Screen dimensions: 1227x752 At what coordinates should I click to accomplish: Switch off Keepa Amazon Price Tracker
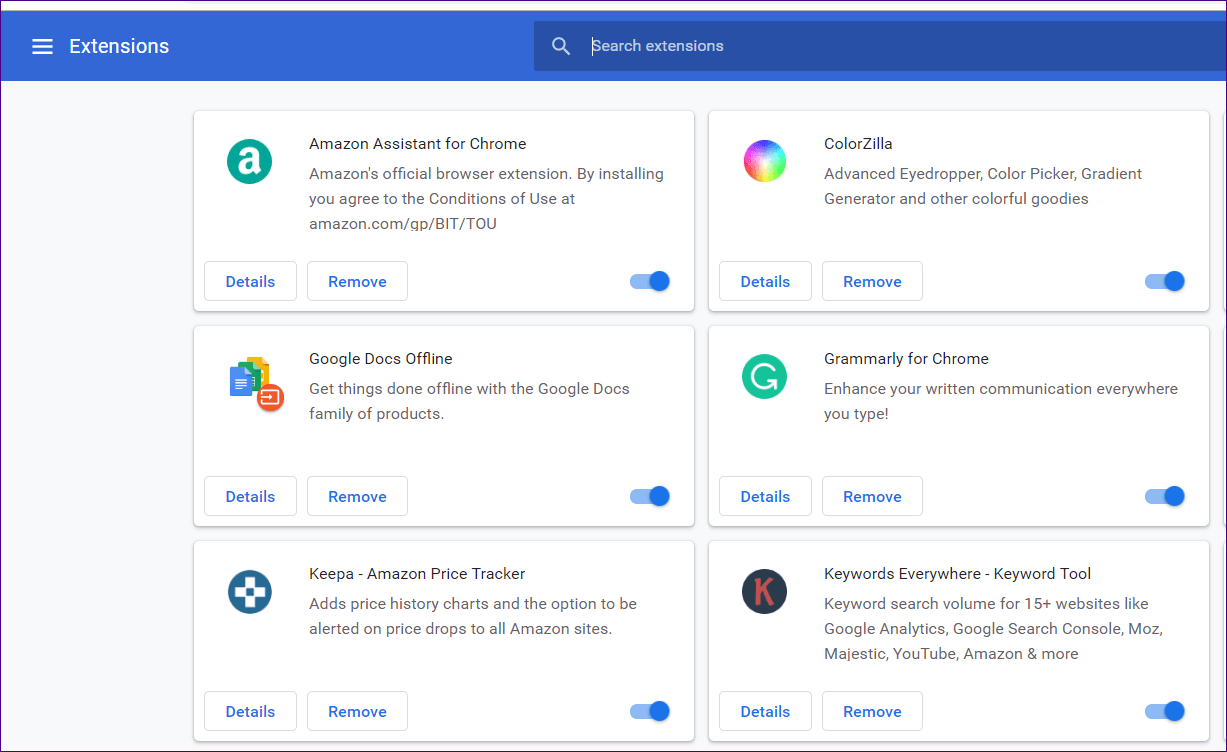pyautogui.click(x=650, y=711)
